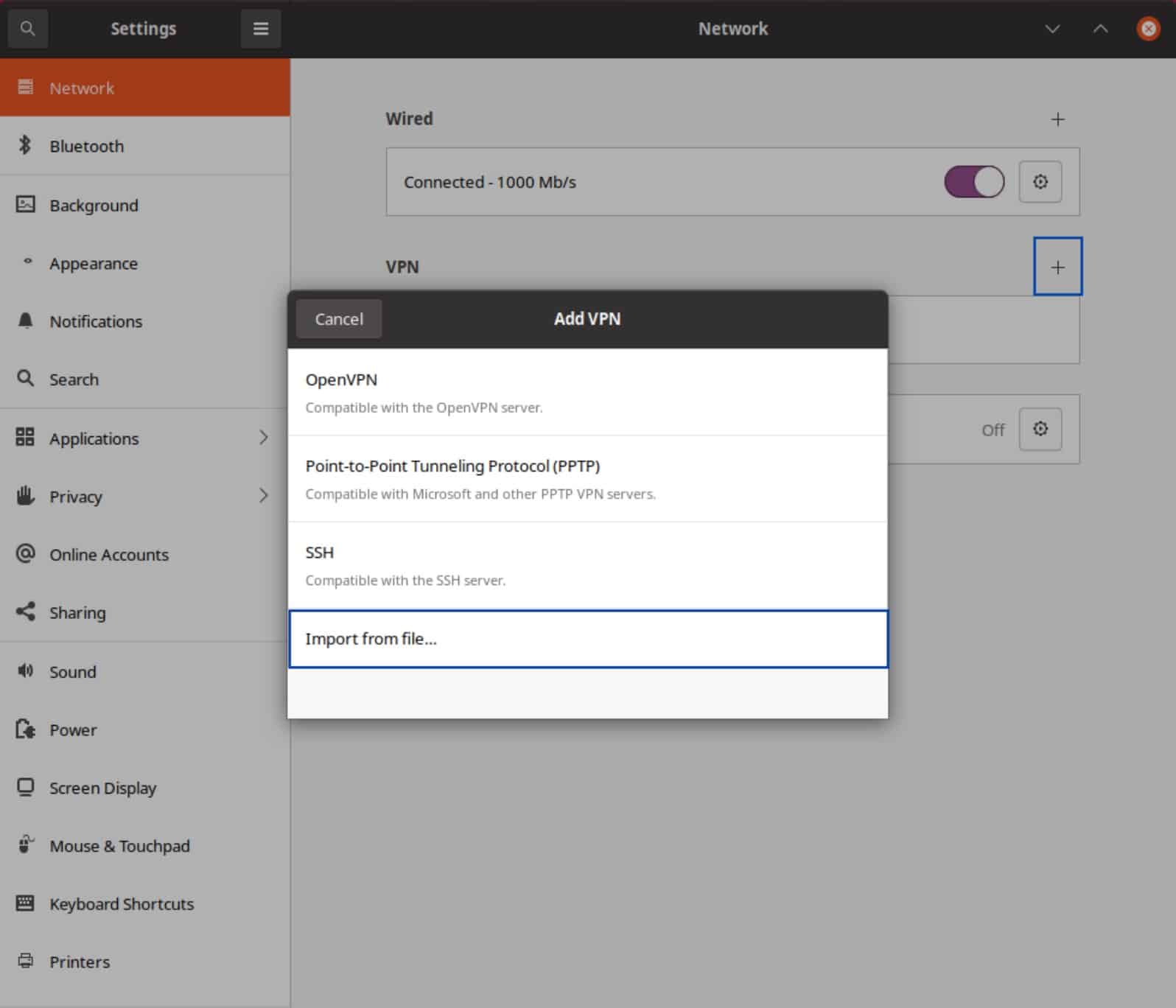Choose Point-to-Point Tunneling Protocol (PPTP)
Screen dimensions: 1176x1008
[x=587, y=479]
